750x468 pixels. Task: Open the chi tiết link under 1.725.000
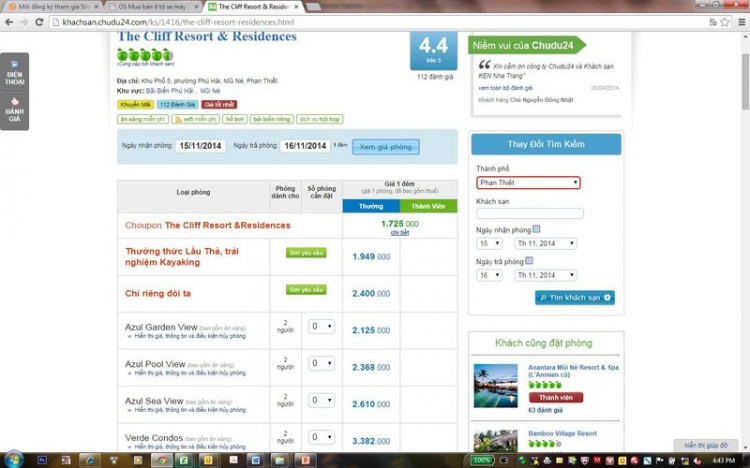[x=399, y=233]
